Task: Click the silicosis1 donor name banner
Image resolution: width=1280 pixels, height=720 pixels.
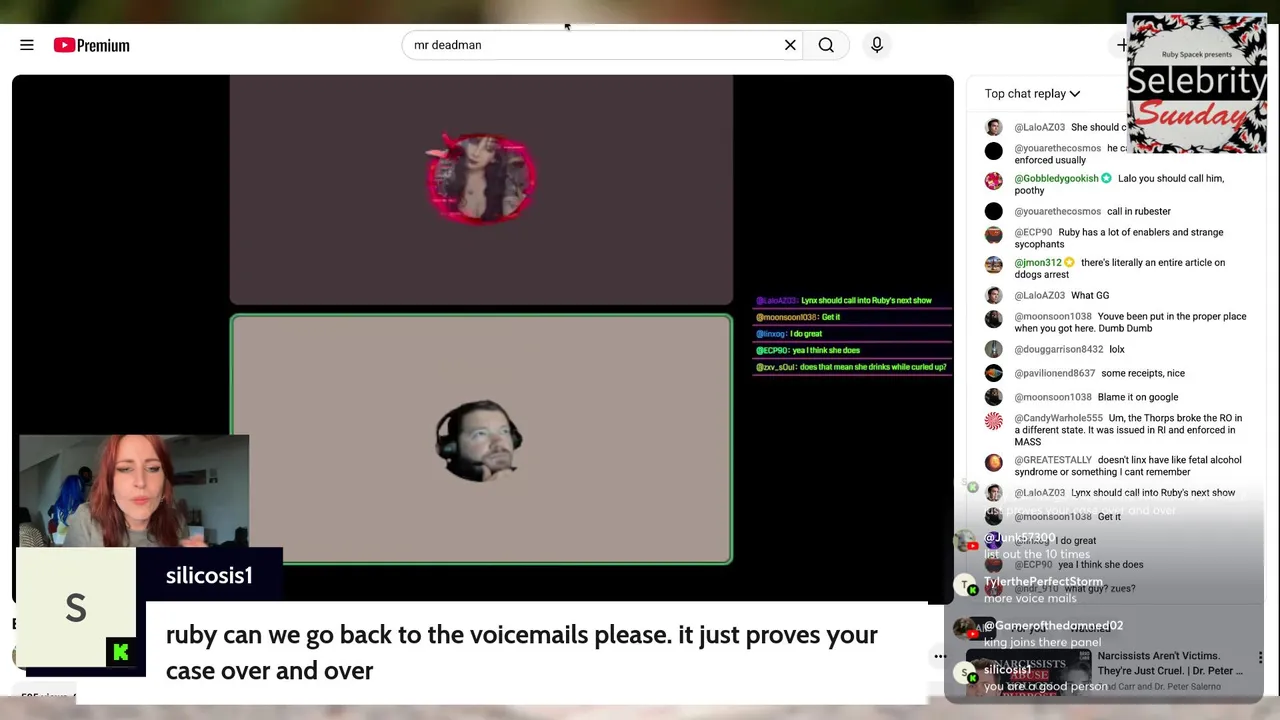Action: click(x=209, y=576)
